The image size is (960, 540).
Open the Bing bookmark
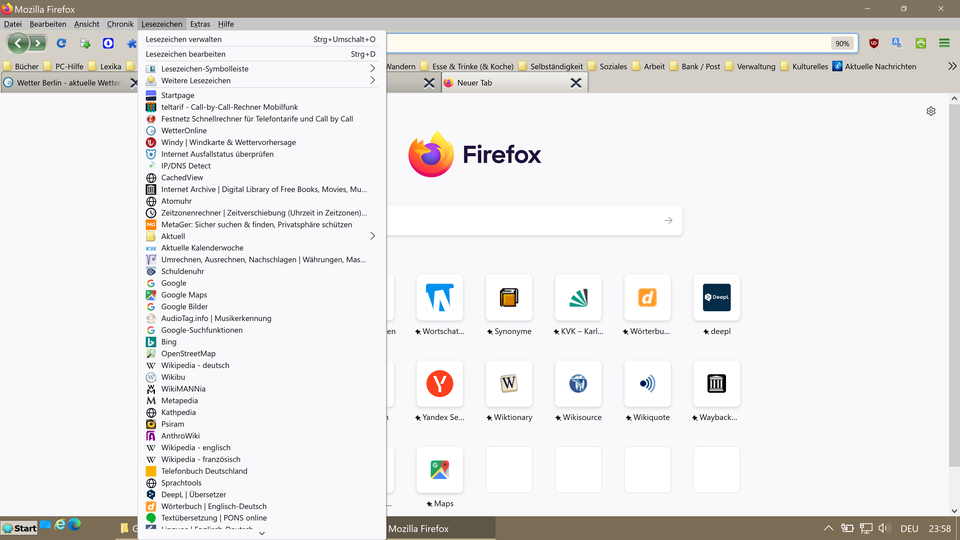pyautogui.click(x=261, y=342)
